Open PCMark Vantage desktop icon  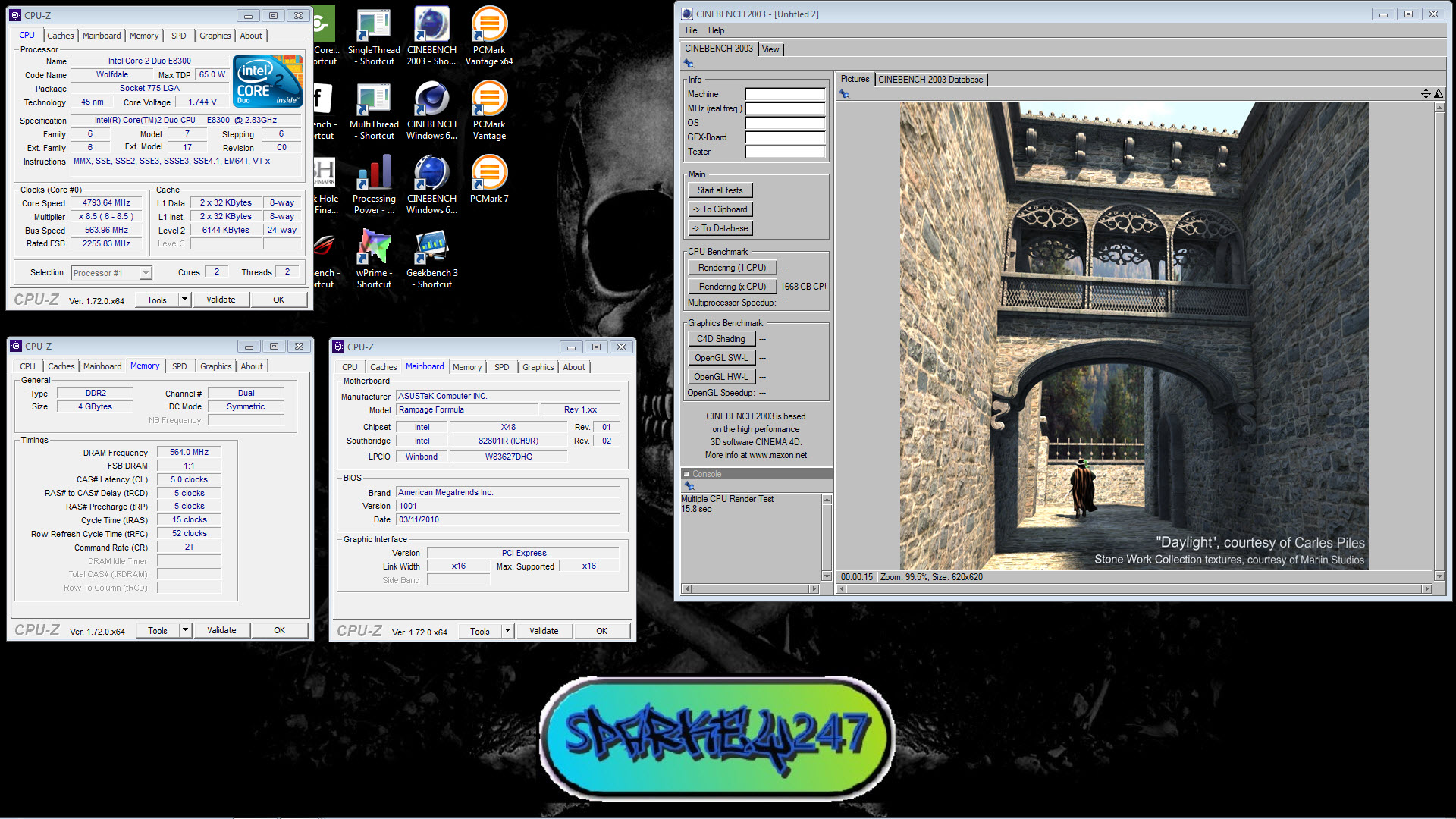[x=489, y=111]
